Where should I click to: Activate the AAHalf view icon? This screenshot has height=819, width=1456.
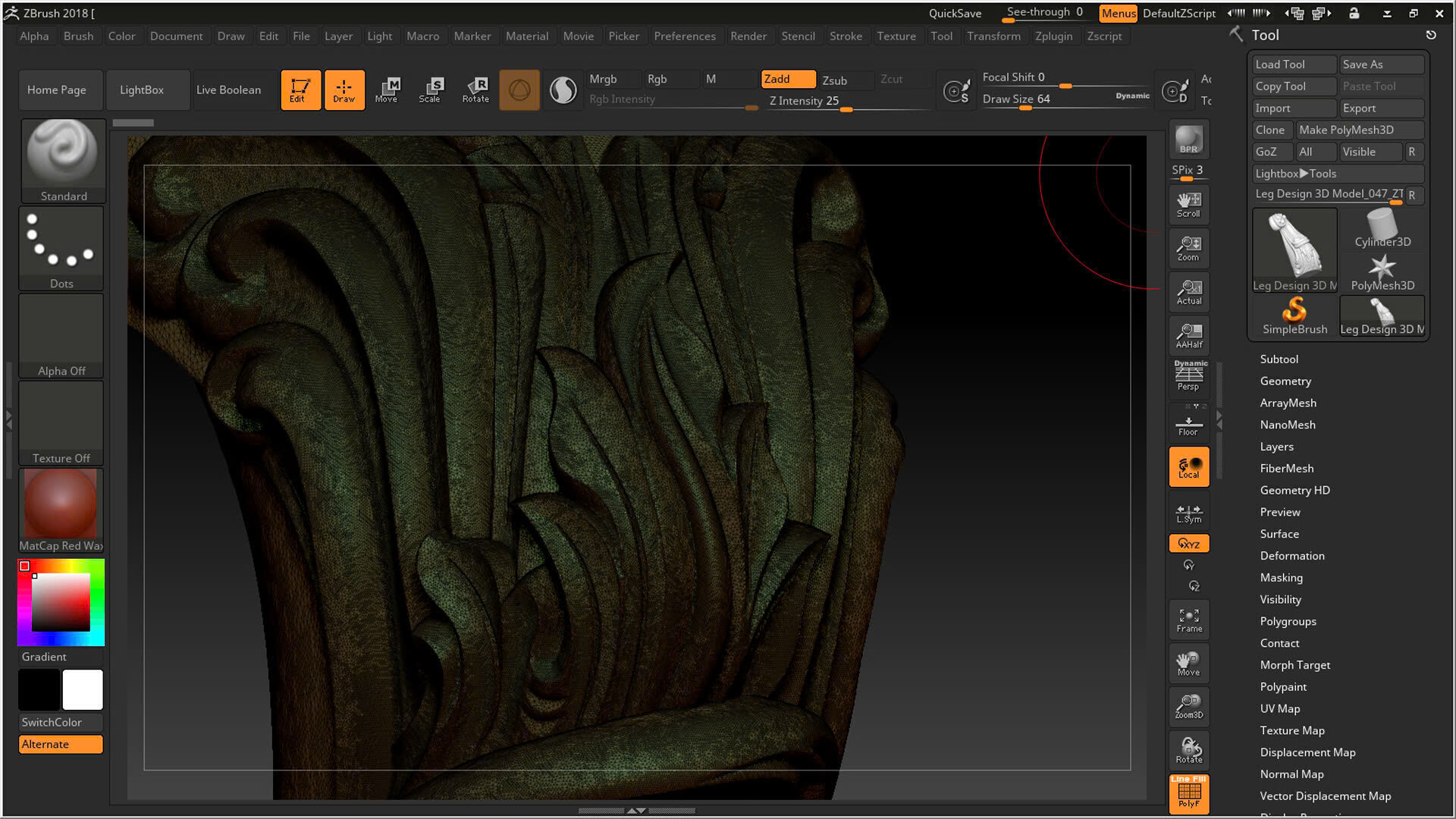1188,335
